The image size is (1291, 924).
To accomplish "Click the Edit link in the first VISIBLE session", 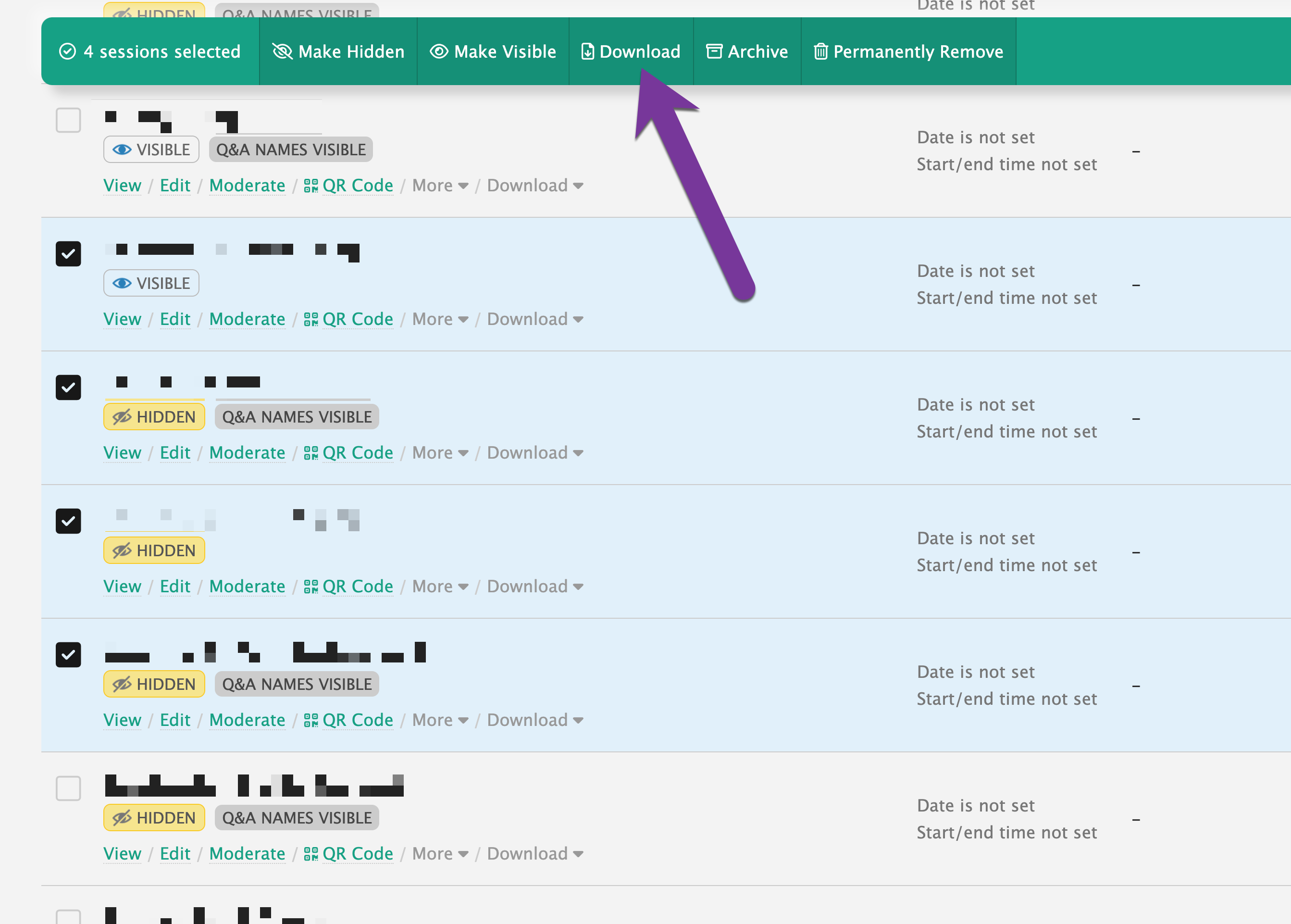I will pos(174,186).
